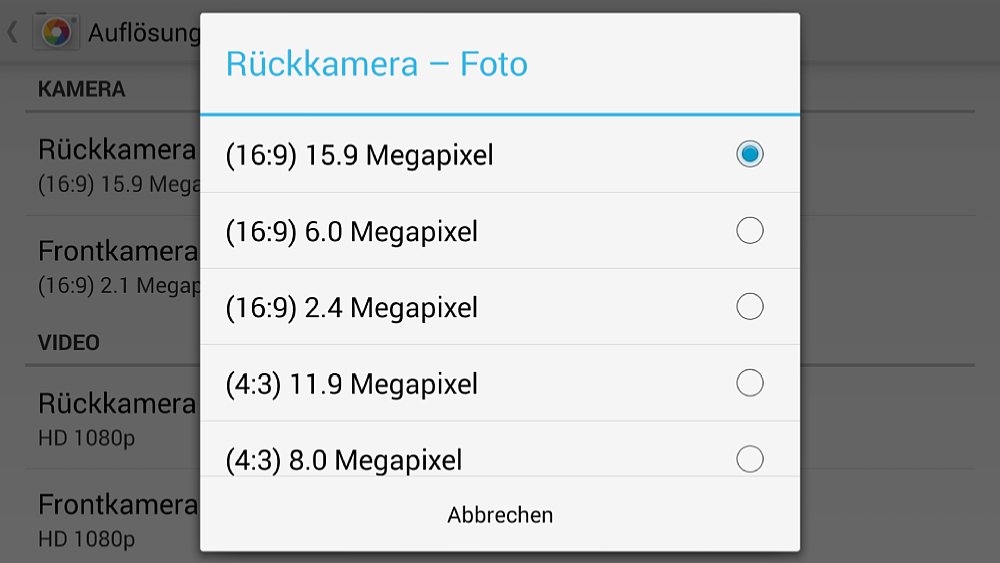Select the (4:3) 11.9 Megapixel radio button
1000x563 pixels.
(749, 383)
